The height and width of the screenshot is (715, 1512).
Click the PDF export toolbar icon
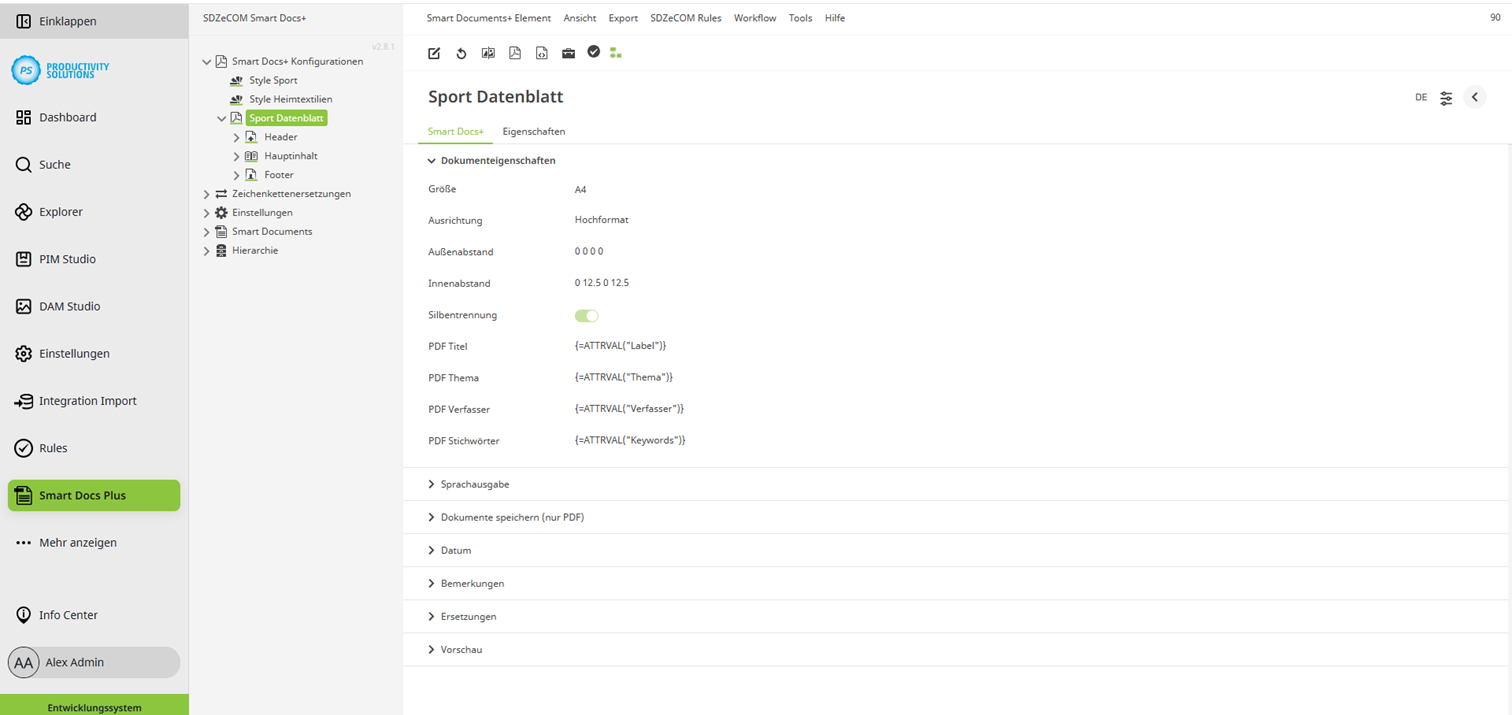515,53
